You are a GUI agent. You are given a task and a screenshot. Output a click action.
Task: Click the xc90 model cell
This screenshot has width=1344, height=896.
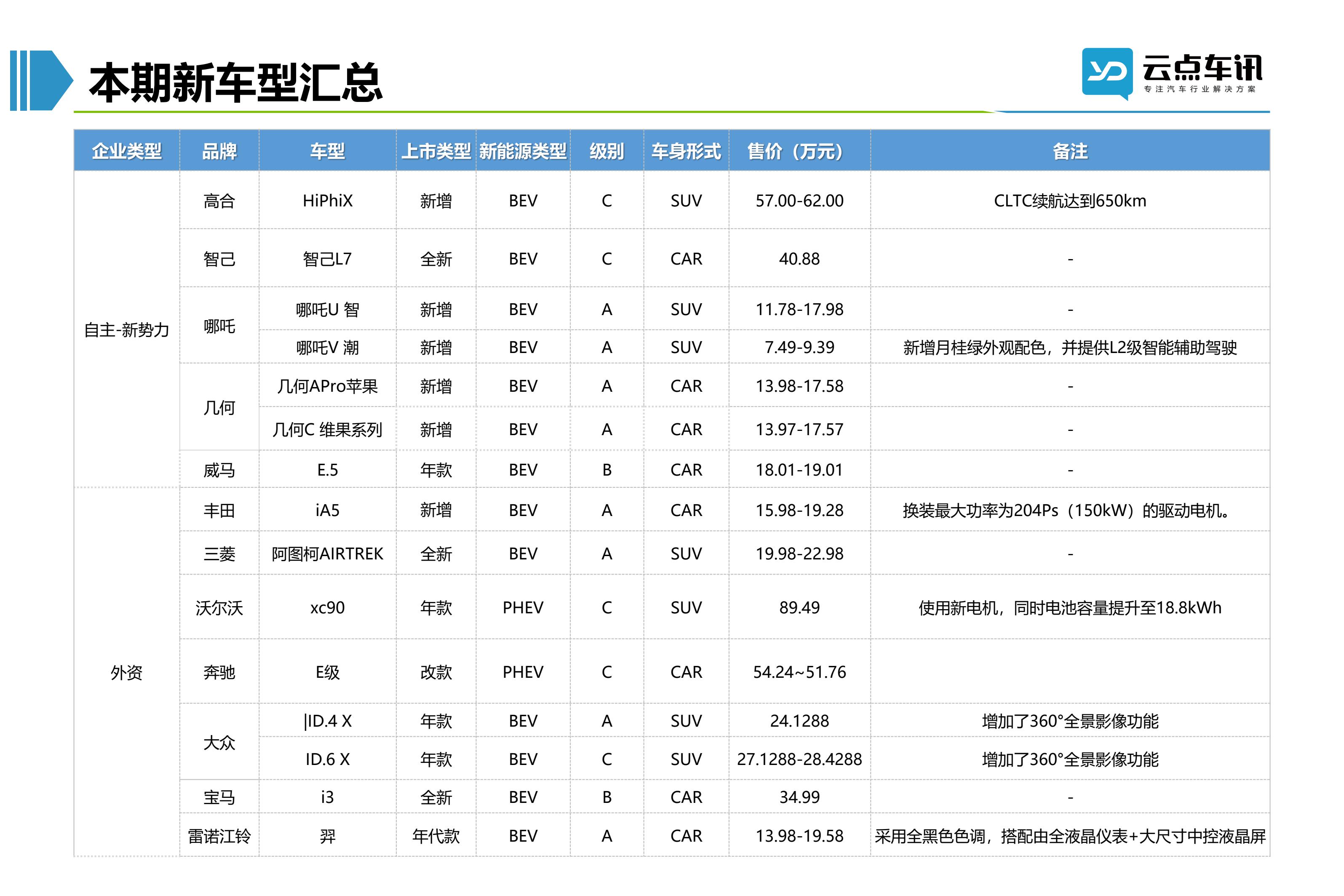(x=327, y=607)
